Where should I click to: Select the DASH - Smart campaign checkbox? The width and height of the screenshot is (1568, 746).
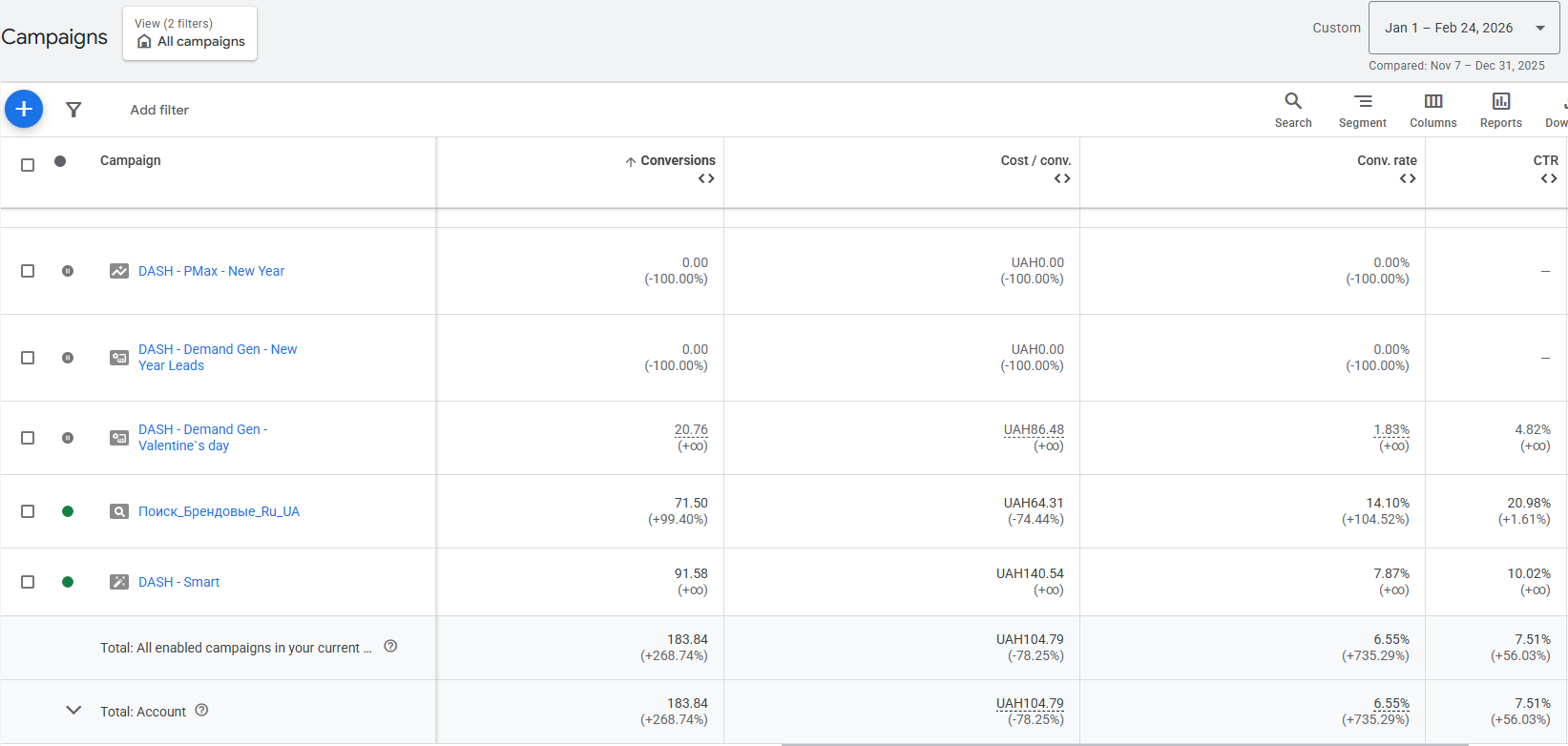28,582
